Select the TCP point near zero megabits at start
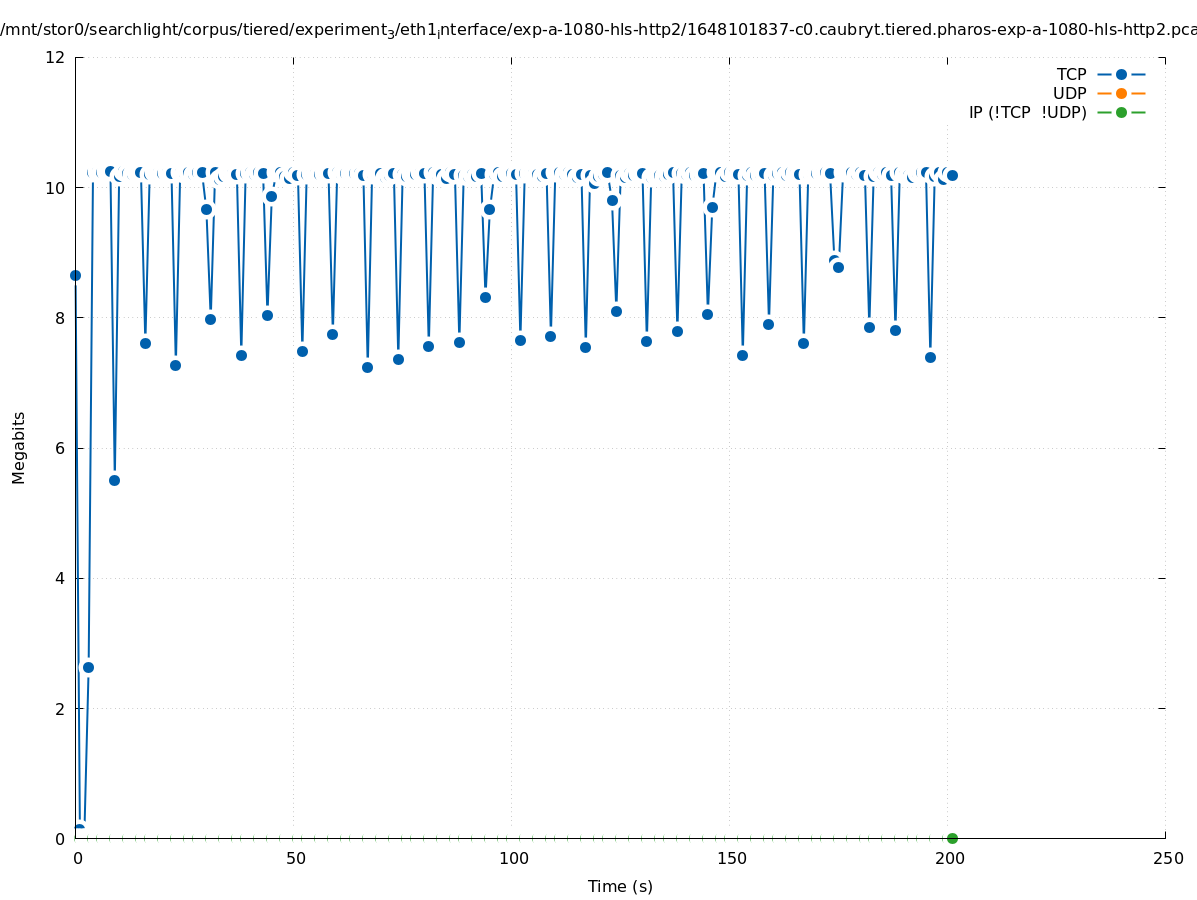 point(79,830)
